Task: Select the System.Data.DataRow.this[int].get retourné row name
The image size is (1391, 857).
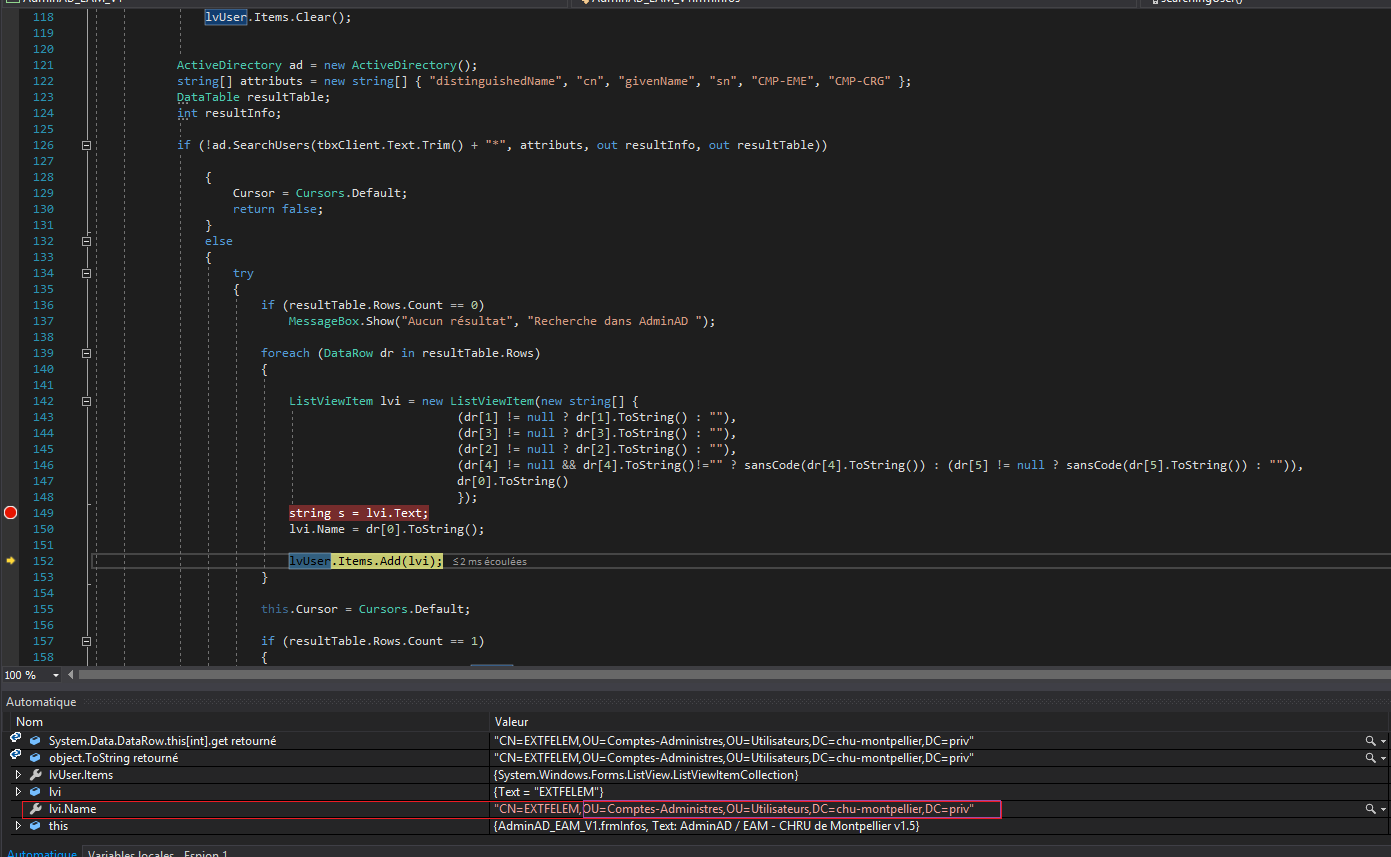Action: tap(162, 741)
